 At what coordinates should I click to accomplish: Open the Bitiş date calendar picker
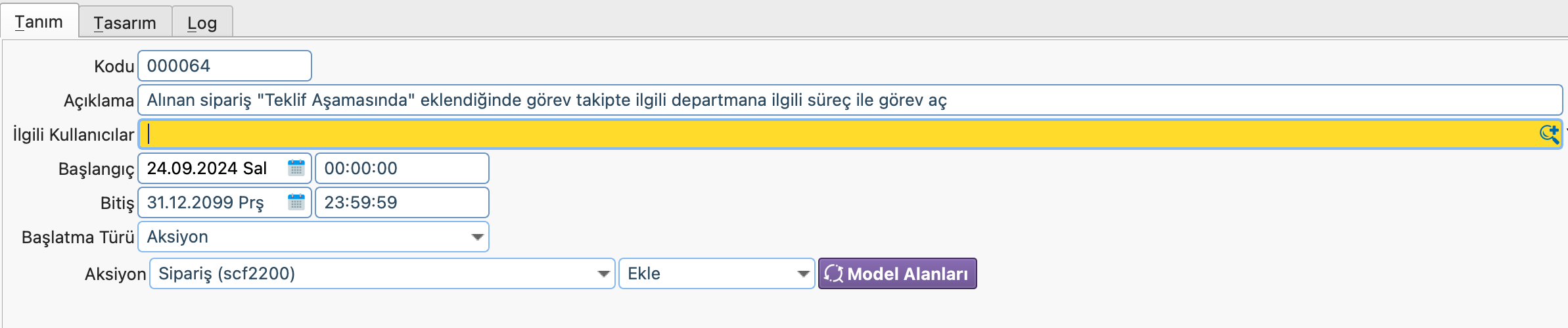[x=296, y=202]
